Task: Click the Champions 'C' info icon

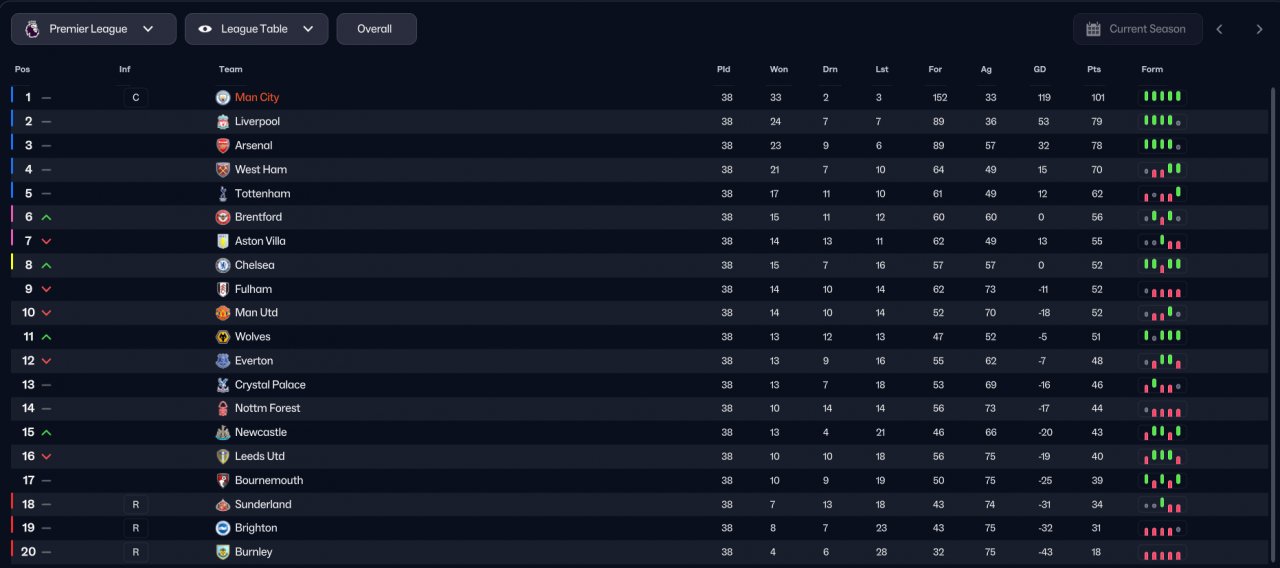Action: tap(135, 97)
